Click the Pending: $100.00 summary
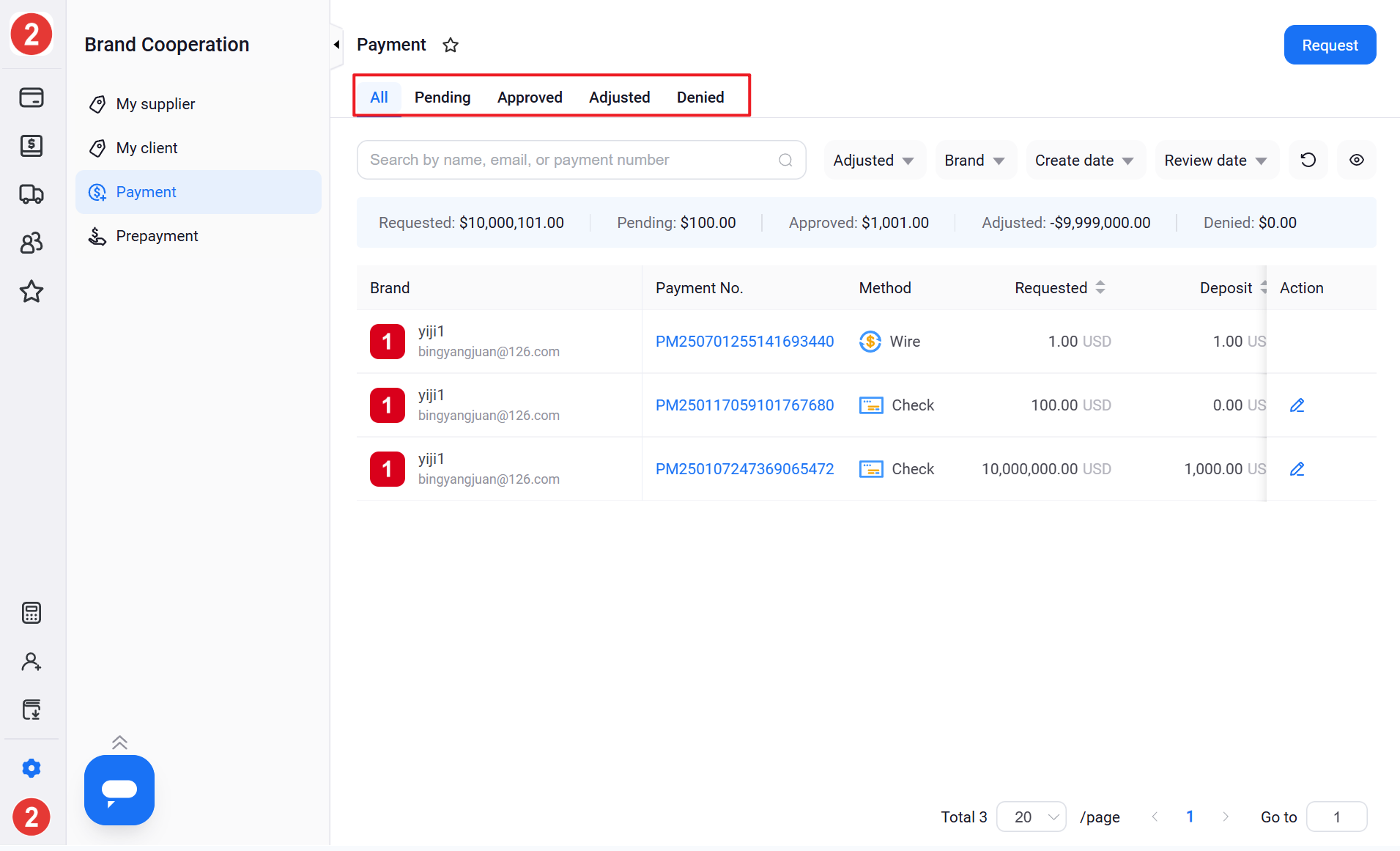 tap(676, 223)
